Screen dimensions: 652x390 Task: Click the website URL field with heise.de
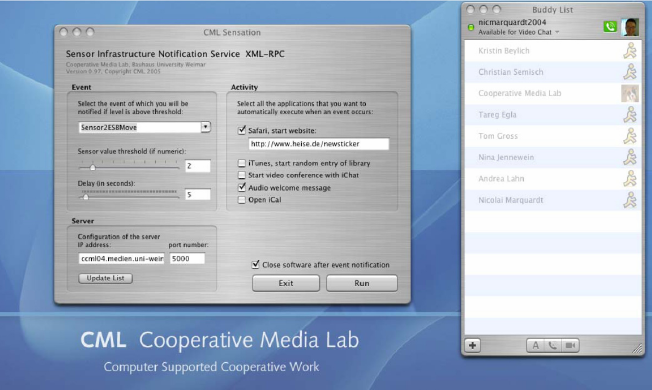coord(319,144)
